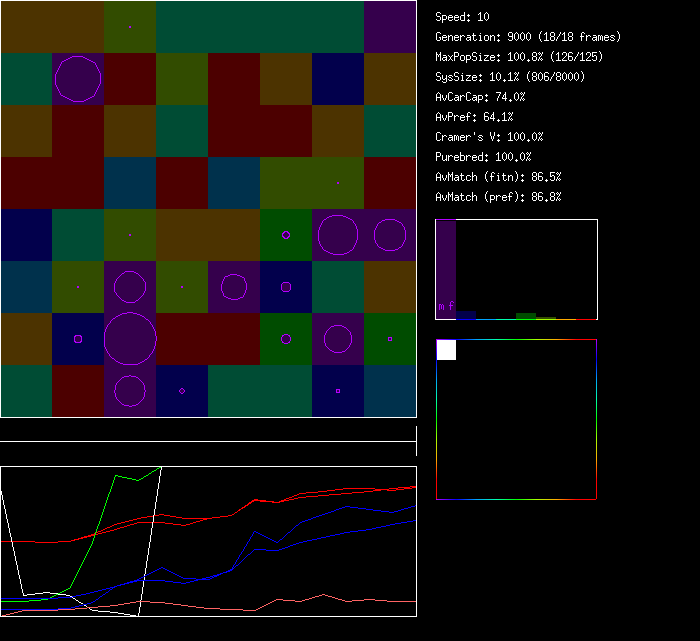Select the 'm f' label in the histogram
Viewport: 700px width, 641px height.
[x=446, y=306]
